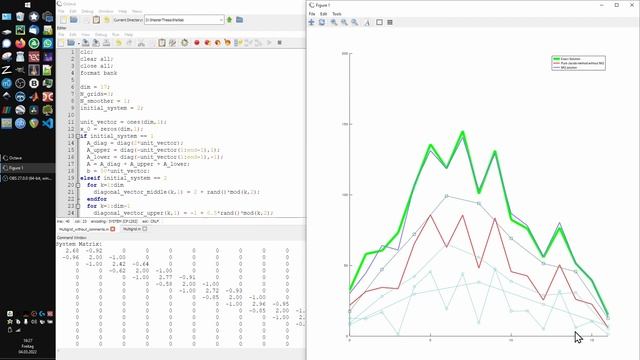Launch WhatsApp from the taskbar icons
Viewport: 640px width, 360px height.
(47, 43)
